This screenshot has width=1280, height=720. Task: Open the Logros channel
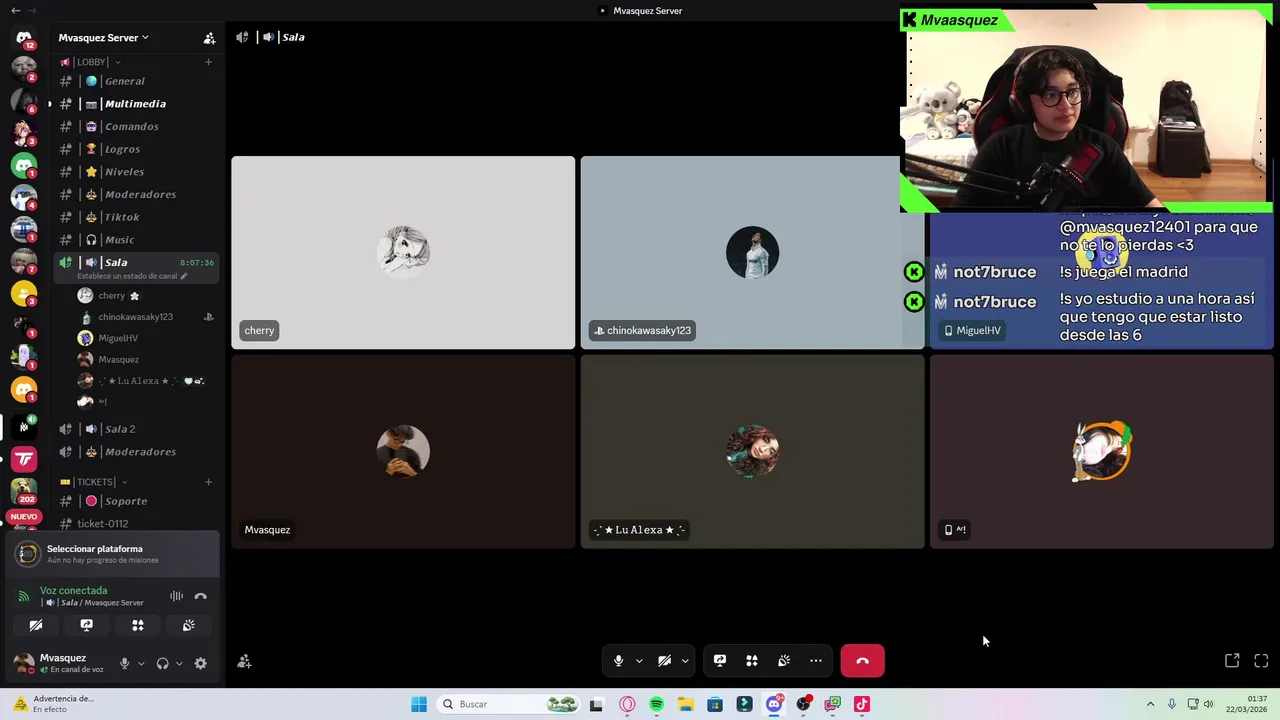[135, 149]
